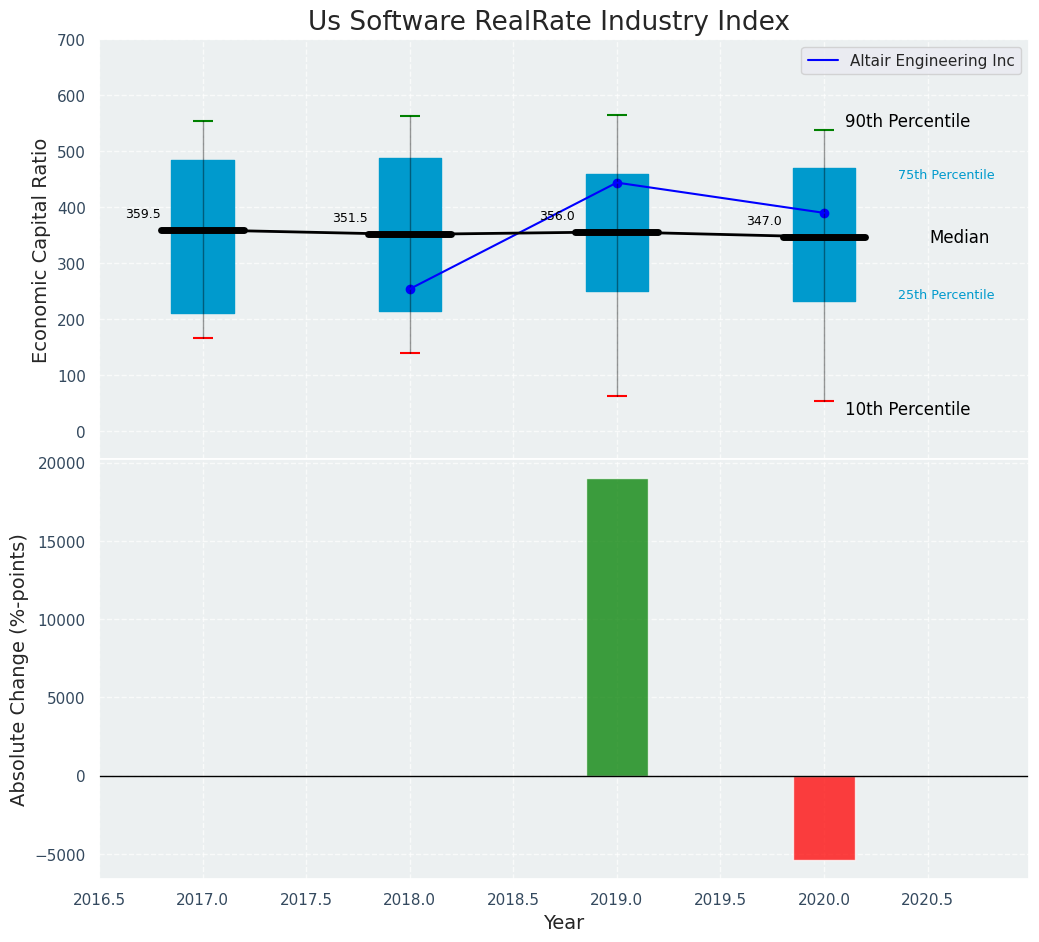Screen dimensions: 1039x942
Task: Click the 2017.0 x-axis tick label
Action: click(x=203, y=900)
